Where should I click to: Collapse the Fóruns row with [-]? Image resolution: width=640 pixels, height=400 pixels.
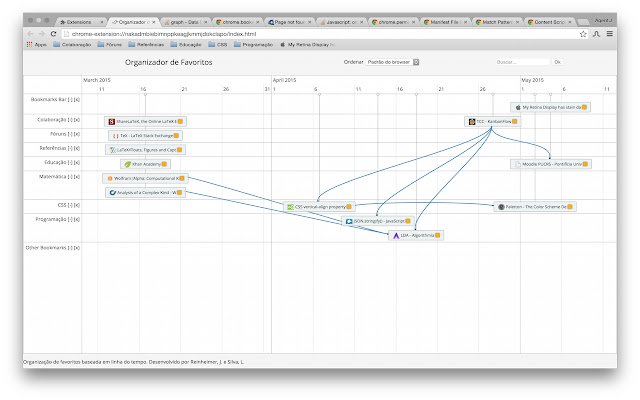71,134
